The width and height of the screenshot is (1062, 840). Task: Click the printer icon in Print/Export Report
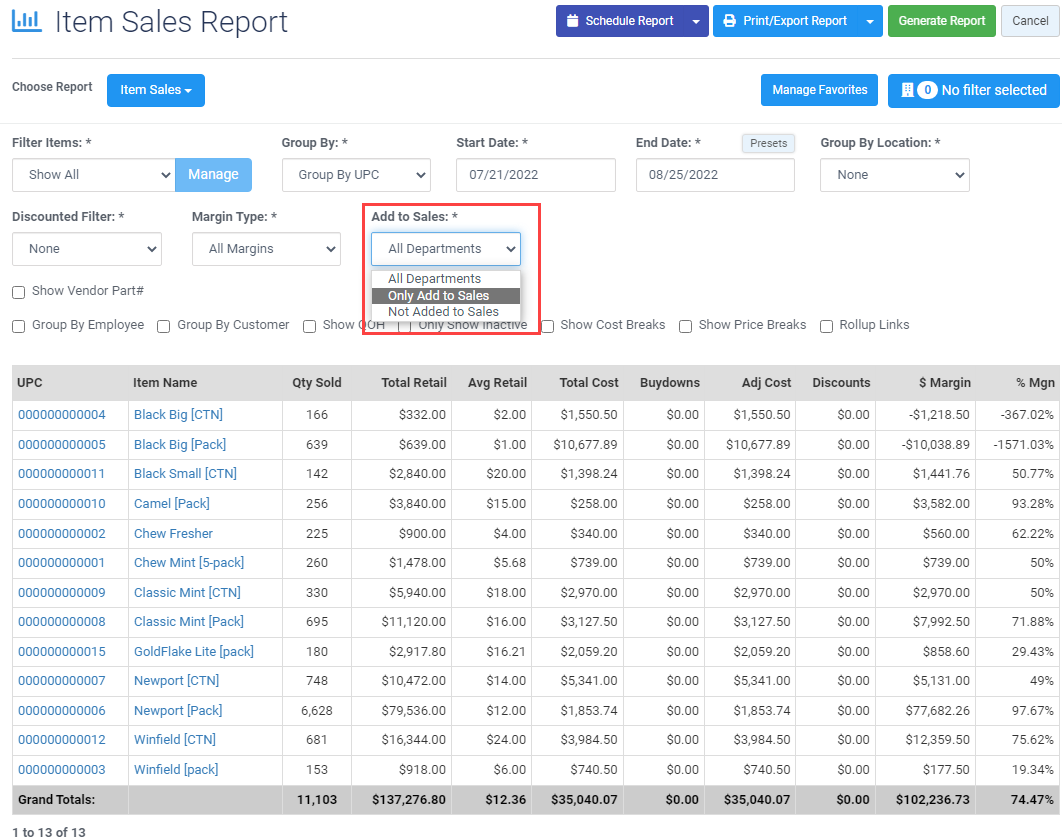click(x=729, y=21)
